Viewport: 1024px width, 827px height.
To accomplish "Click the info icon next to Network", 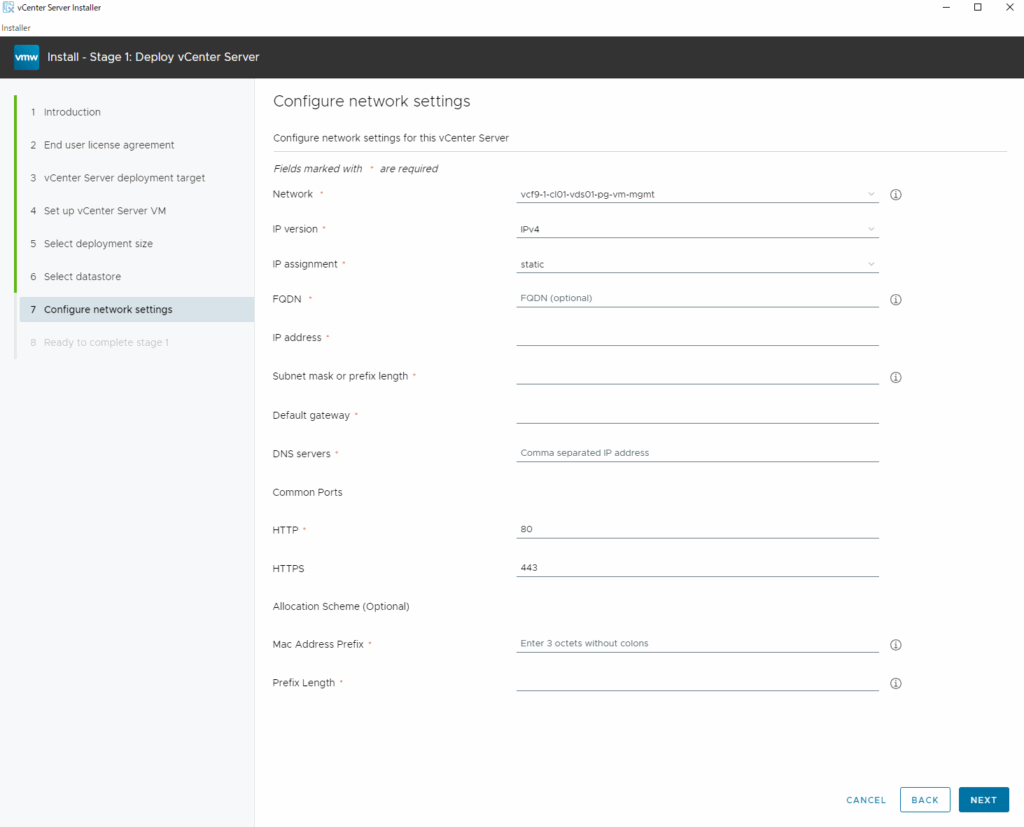I will [896, 195].
